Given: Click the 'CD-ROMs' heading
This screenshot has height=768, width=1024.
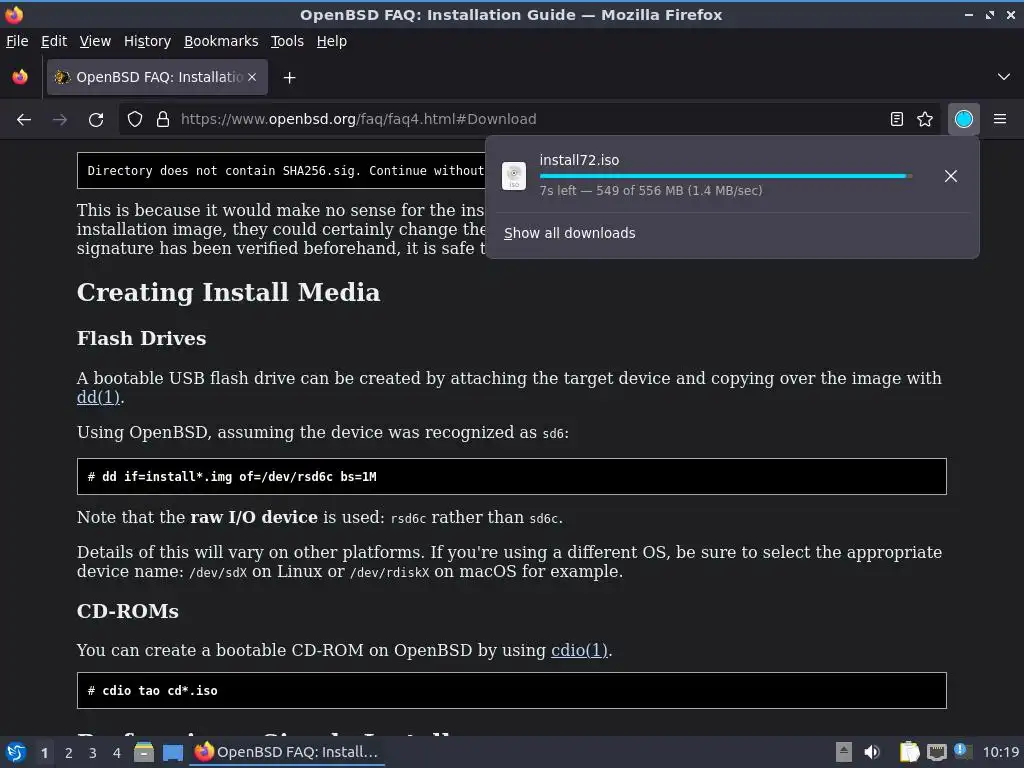Looking at the screenshot, I should 128,611.
